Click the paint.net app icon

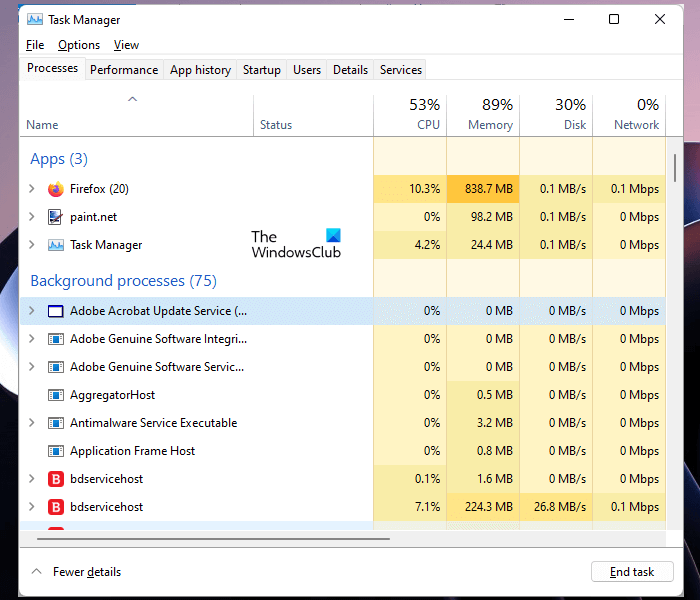point(56,217)
